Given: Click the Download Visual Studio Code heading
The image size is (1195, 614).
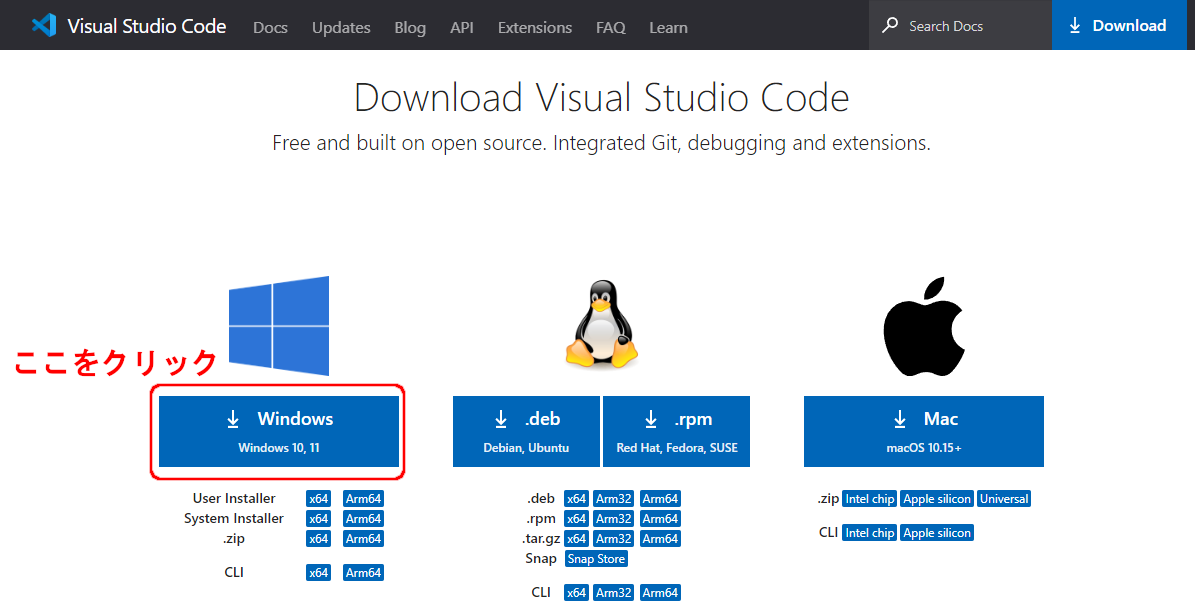Looking at the screenshot, I should pos(601,97).
